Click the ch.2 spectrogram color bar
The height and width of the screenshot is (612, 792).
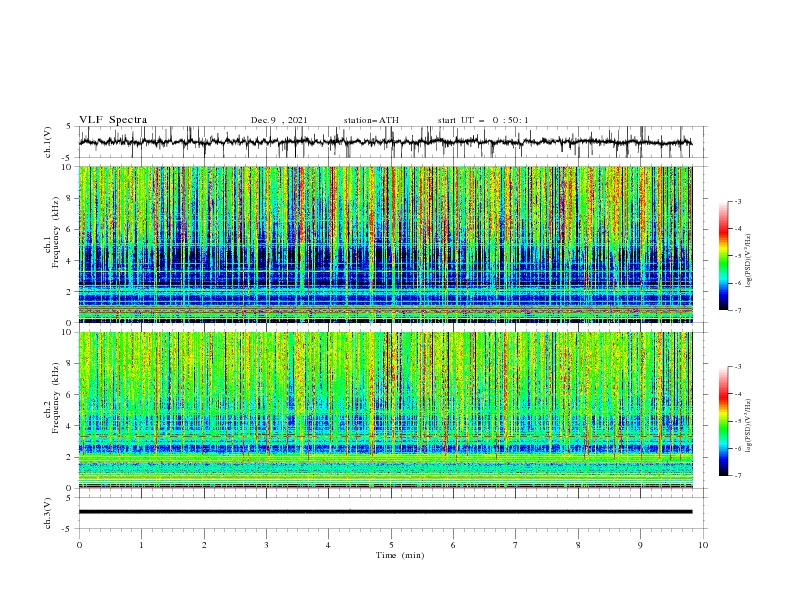click(x=723, y=421)
